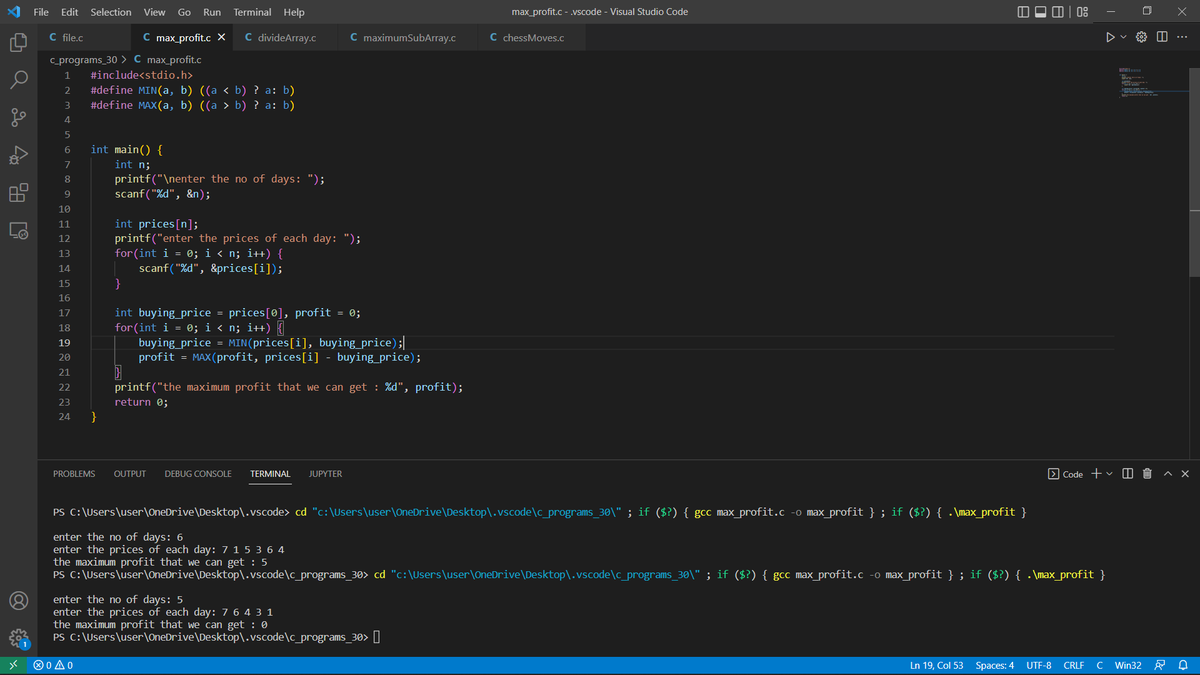
Task: Add a new terminal with the plus icon
Action: pyautogui.click(x=1097, y=474)
